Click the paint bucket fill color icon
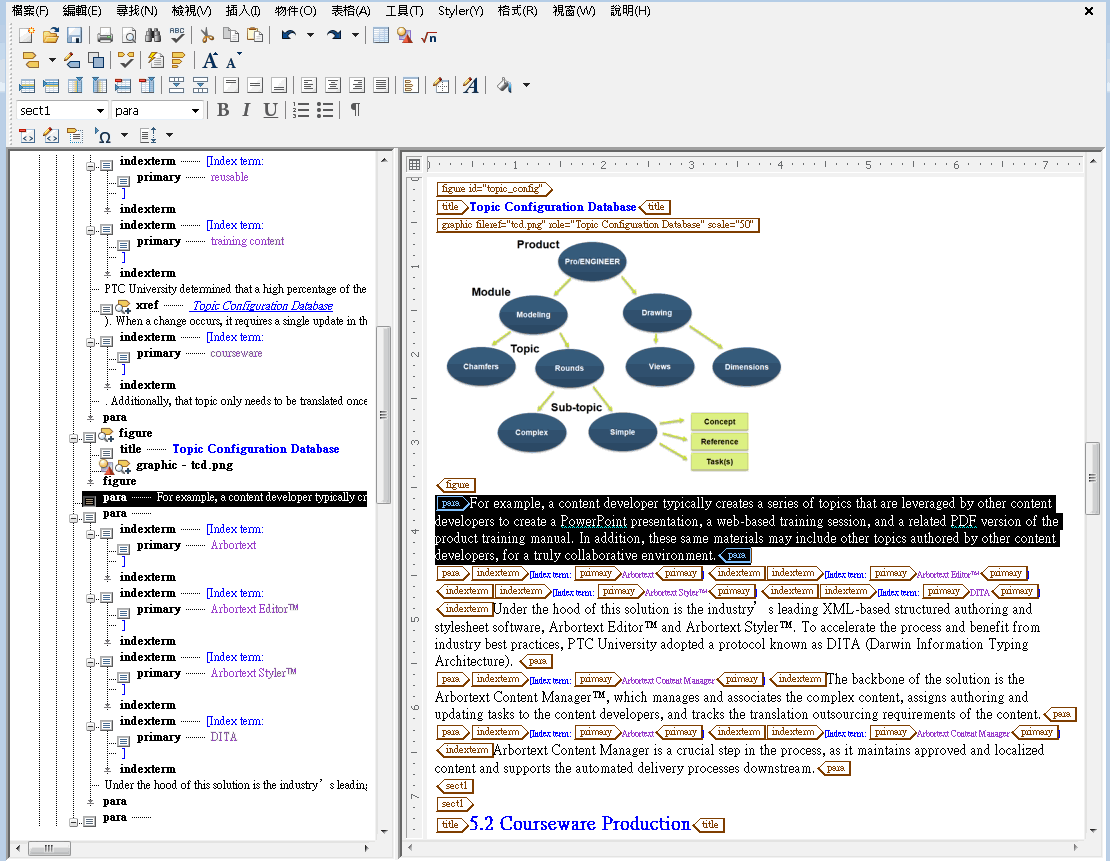 pyautogui.click(x=504, y=86)
